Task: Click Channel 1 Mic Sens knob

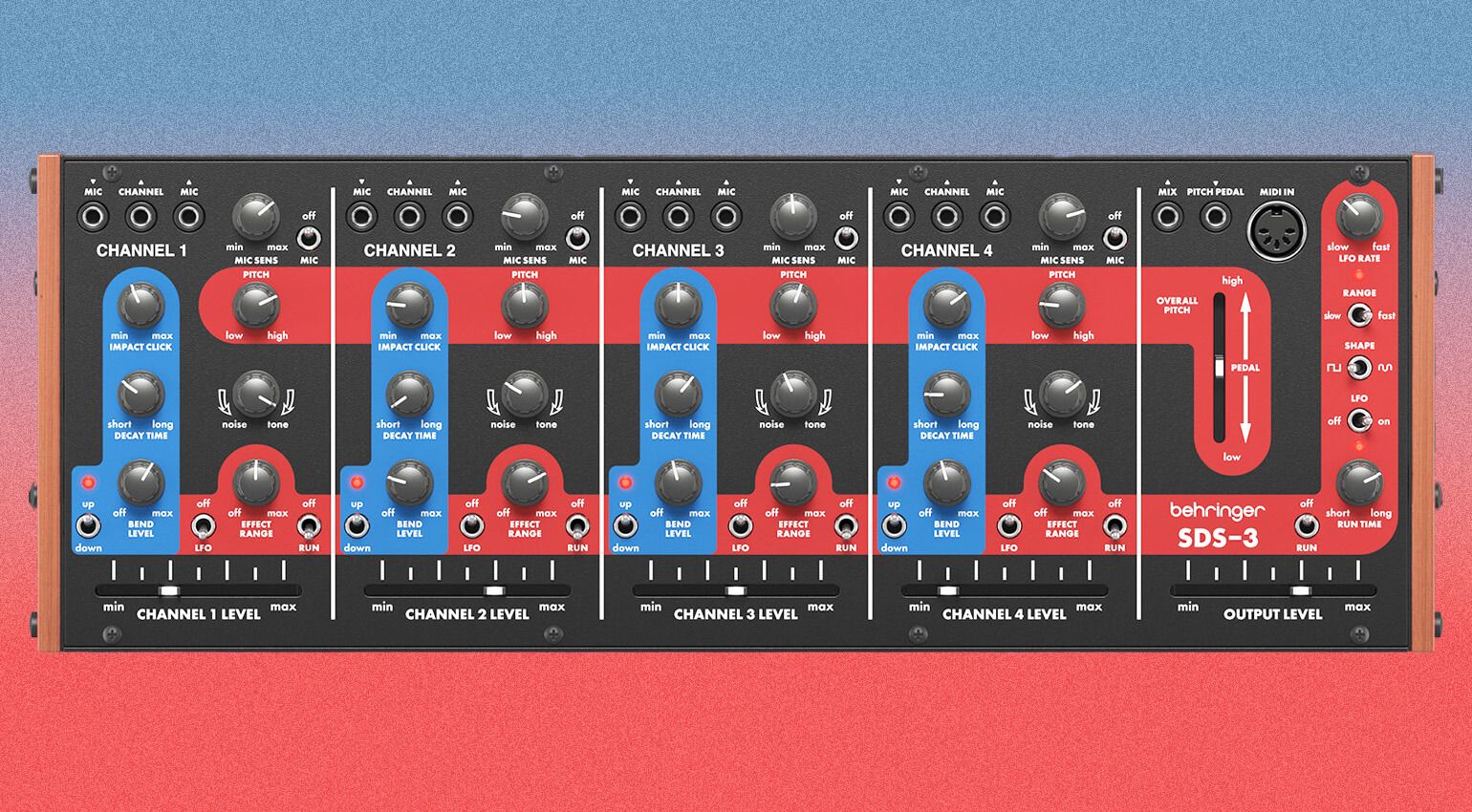Action: pyautogui.click(x=256, y=217)
